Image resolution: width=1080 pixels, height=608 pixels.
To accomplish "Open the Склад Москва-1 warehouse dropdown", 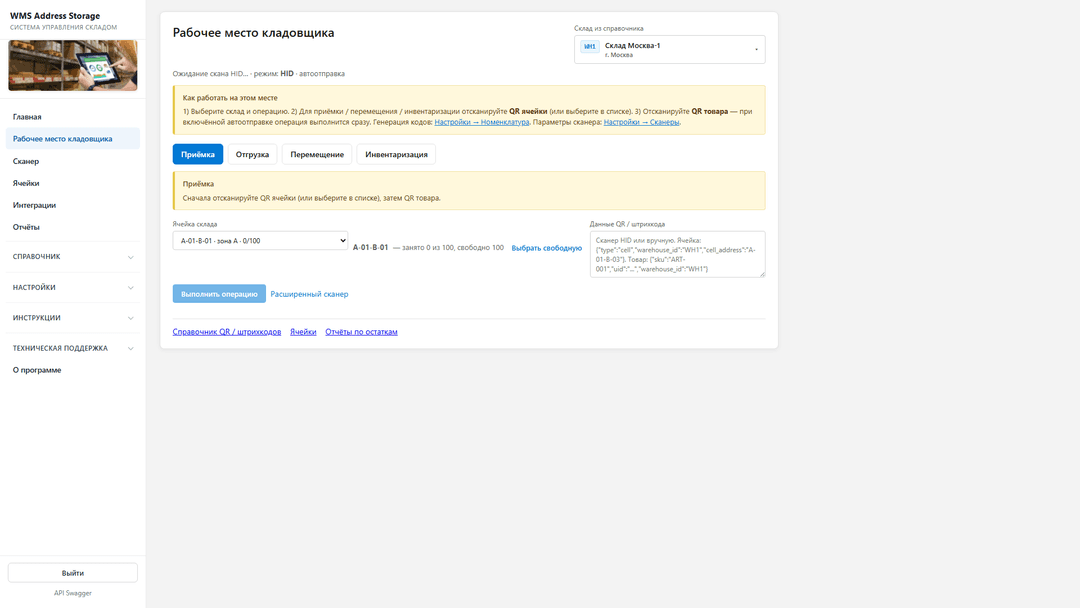I will [669, 50].
